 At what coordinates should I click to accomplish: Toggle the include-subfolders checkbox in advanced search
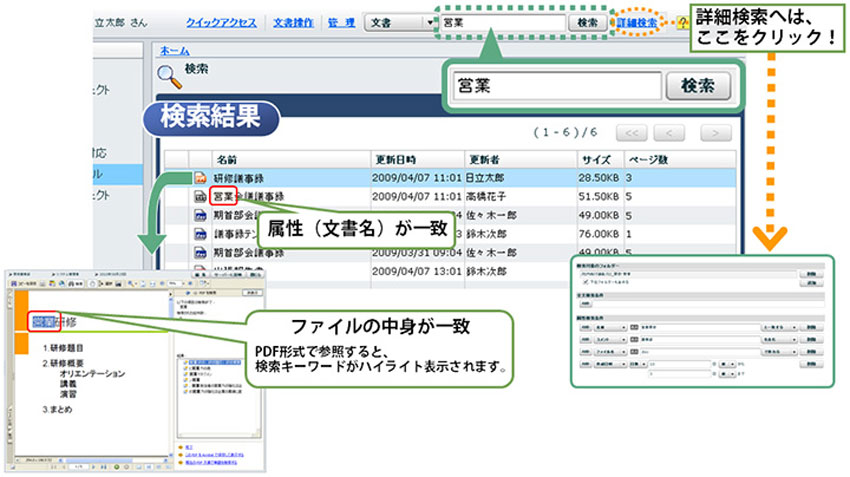tap(585, 282)
